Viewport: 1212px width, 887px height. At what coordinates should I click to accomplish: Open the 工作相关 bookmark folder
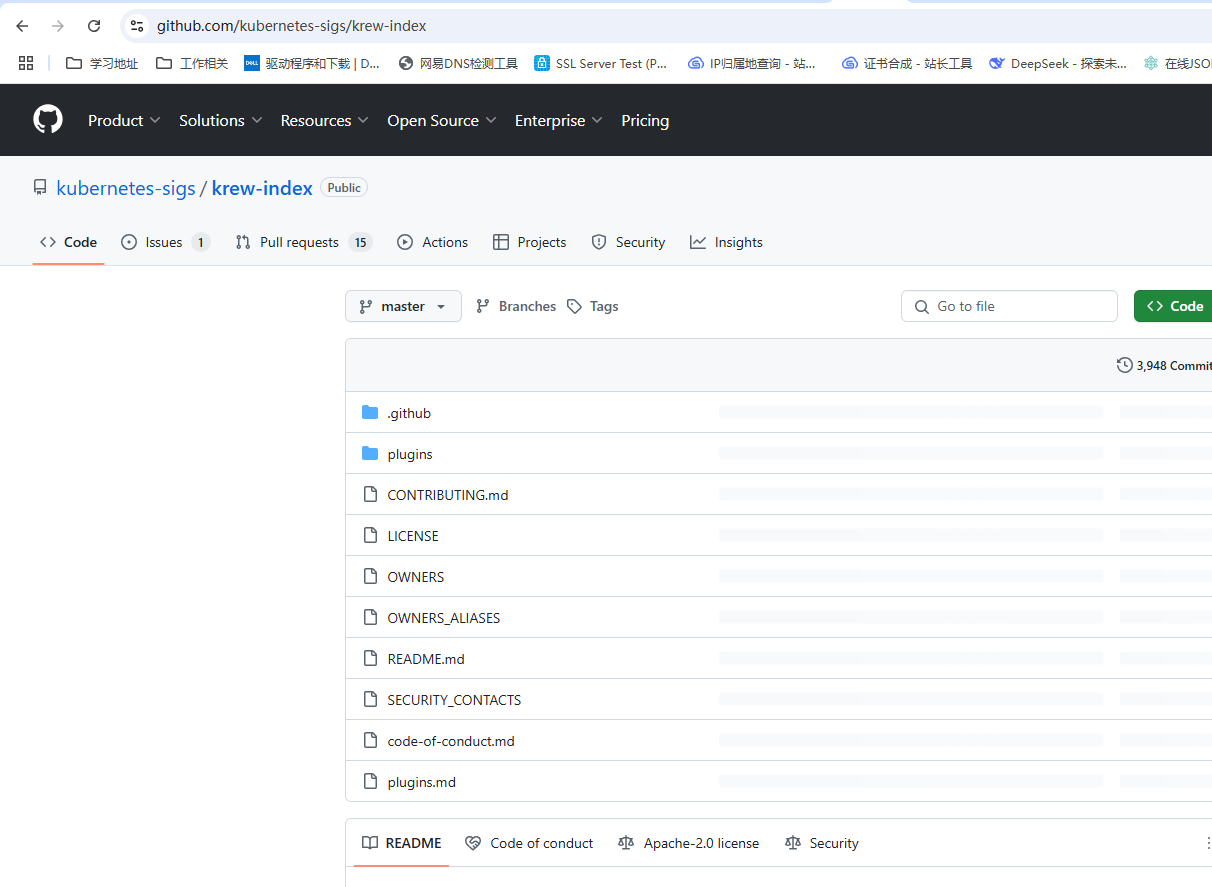[x=192, y=63]
